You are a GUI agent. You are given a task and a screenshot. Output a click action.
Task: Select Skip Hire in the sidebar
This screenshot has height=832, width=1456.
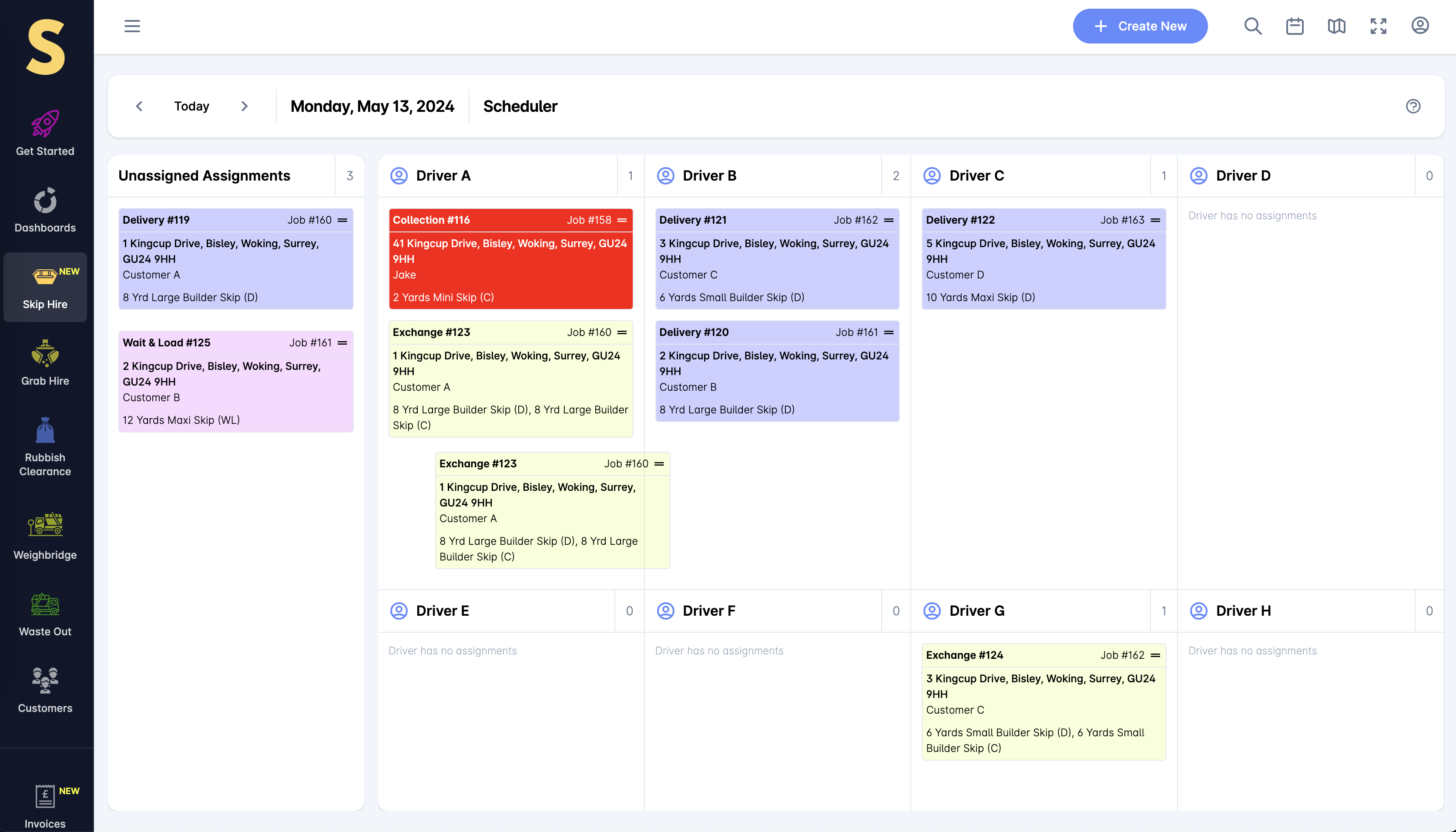coord(45,287)
